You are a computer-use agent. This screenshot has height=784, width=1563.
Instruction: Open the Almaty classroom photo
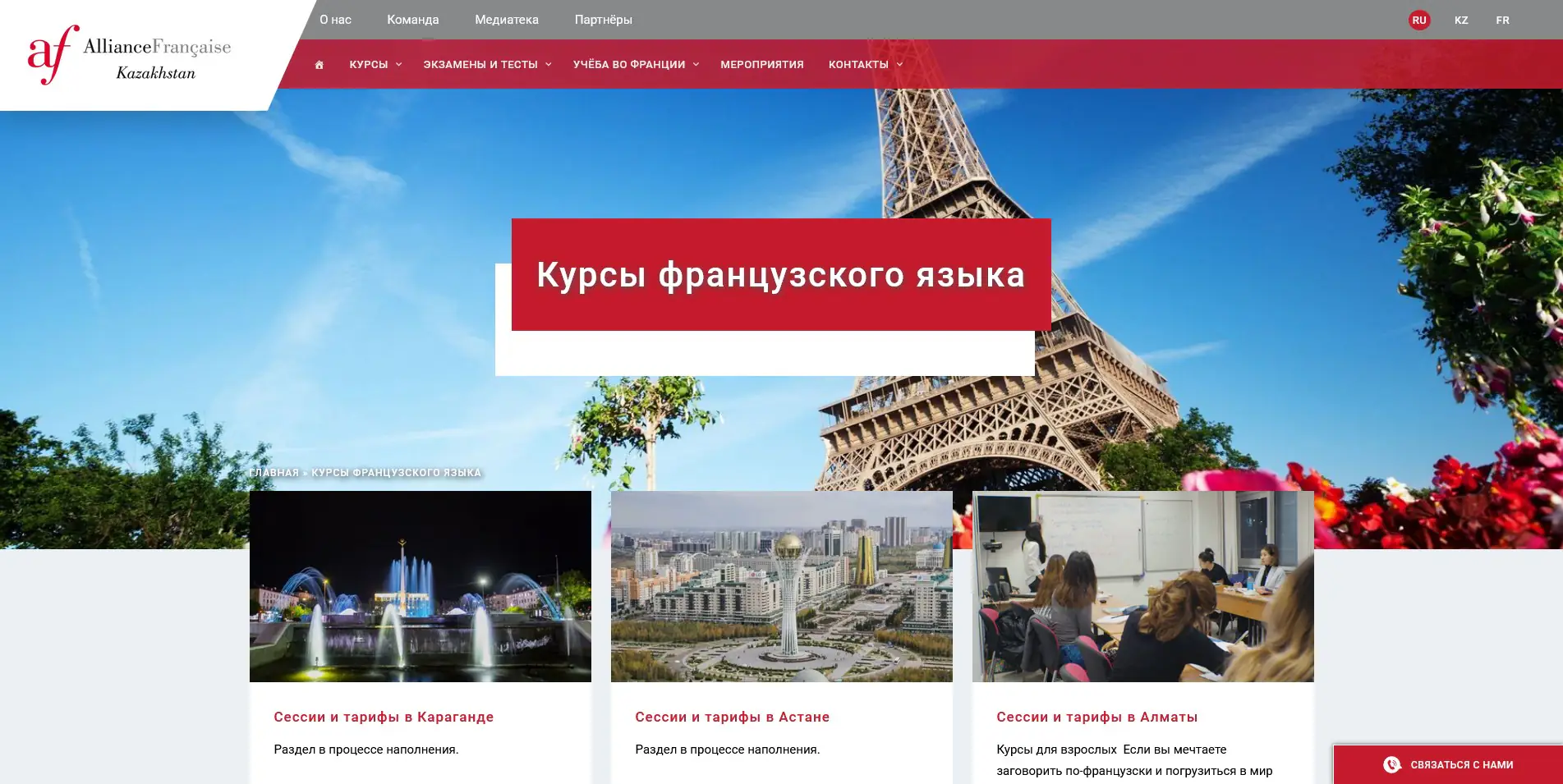coord(1143,586)
